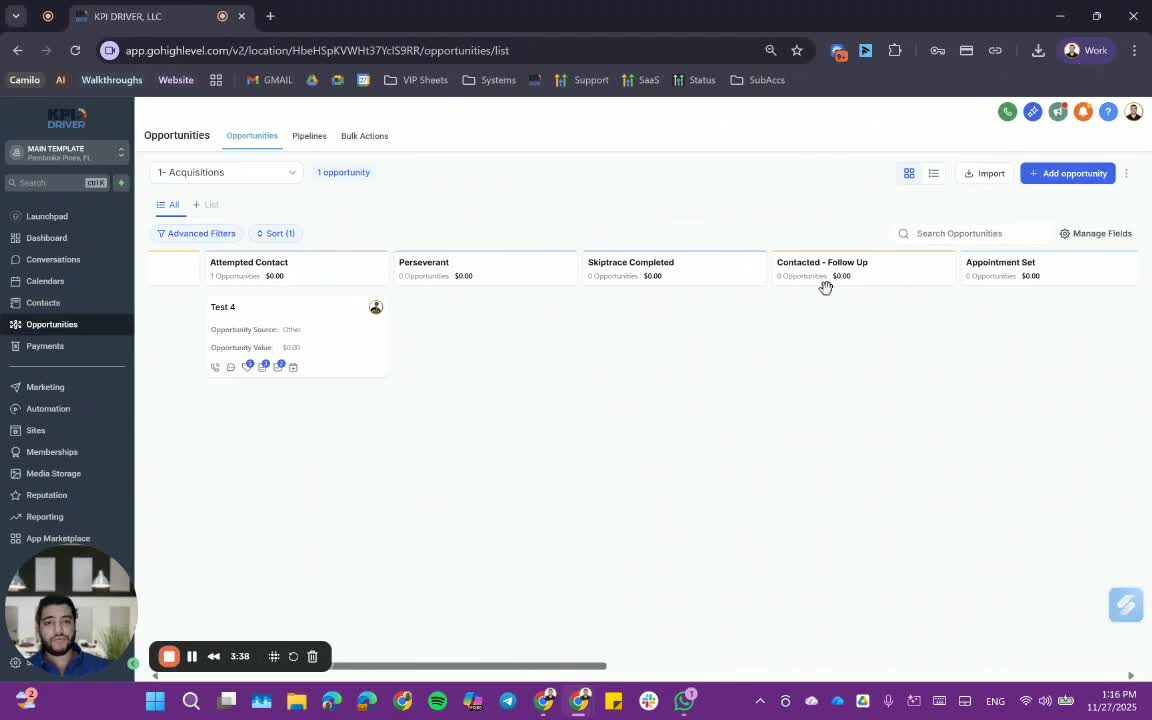Restart the recording from recorder toolbar
This screenshot has width=1152, height=720.
293,657
